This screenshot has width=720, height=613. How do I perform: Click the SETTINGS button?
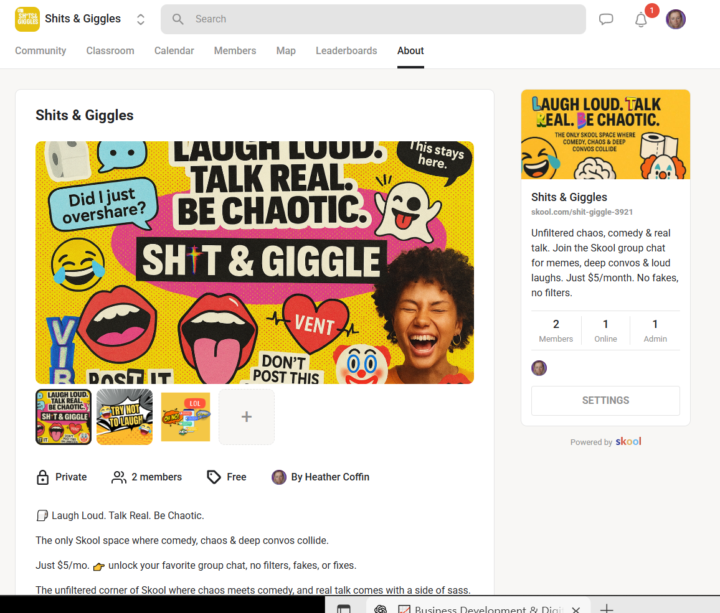click(x=605, y=400)
